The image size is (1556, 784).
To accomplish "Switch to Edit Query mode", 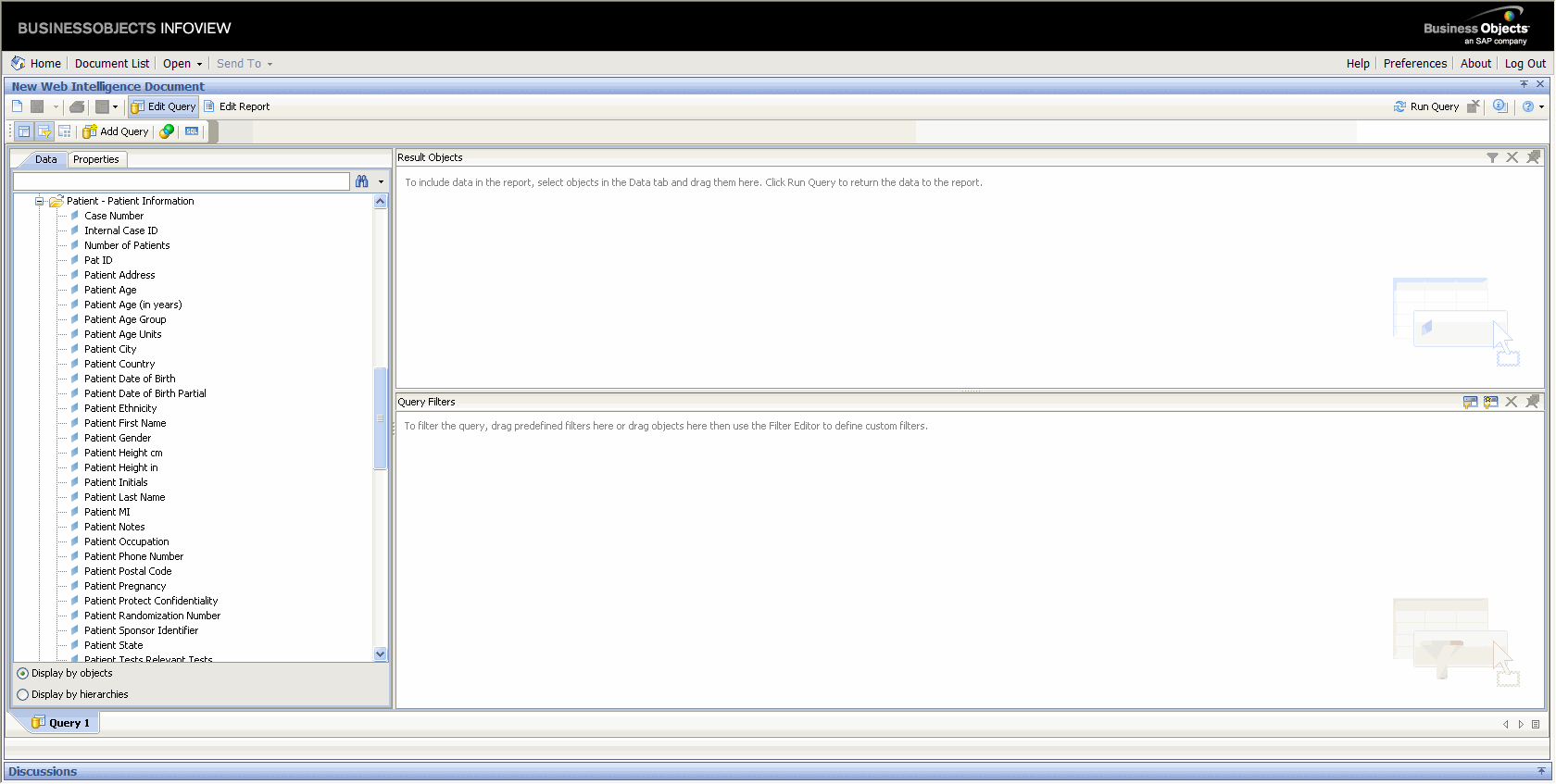I will coord(163,106).
